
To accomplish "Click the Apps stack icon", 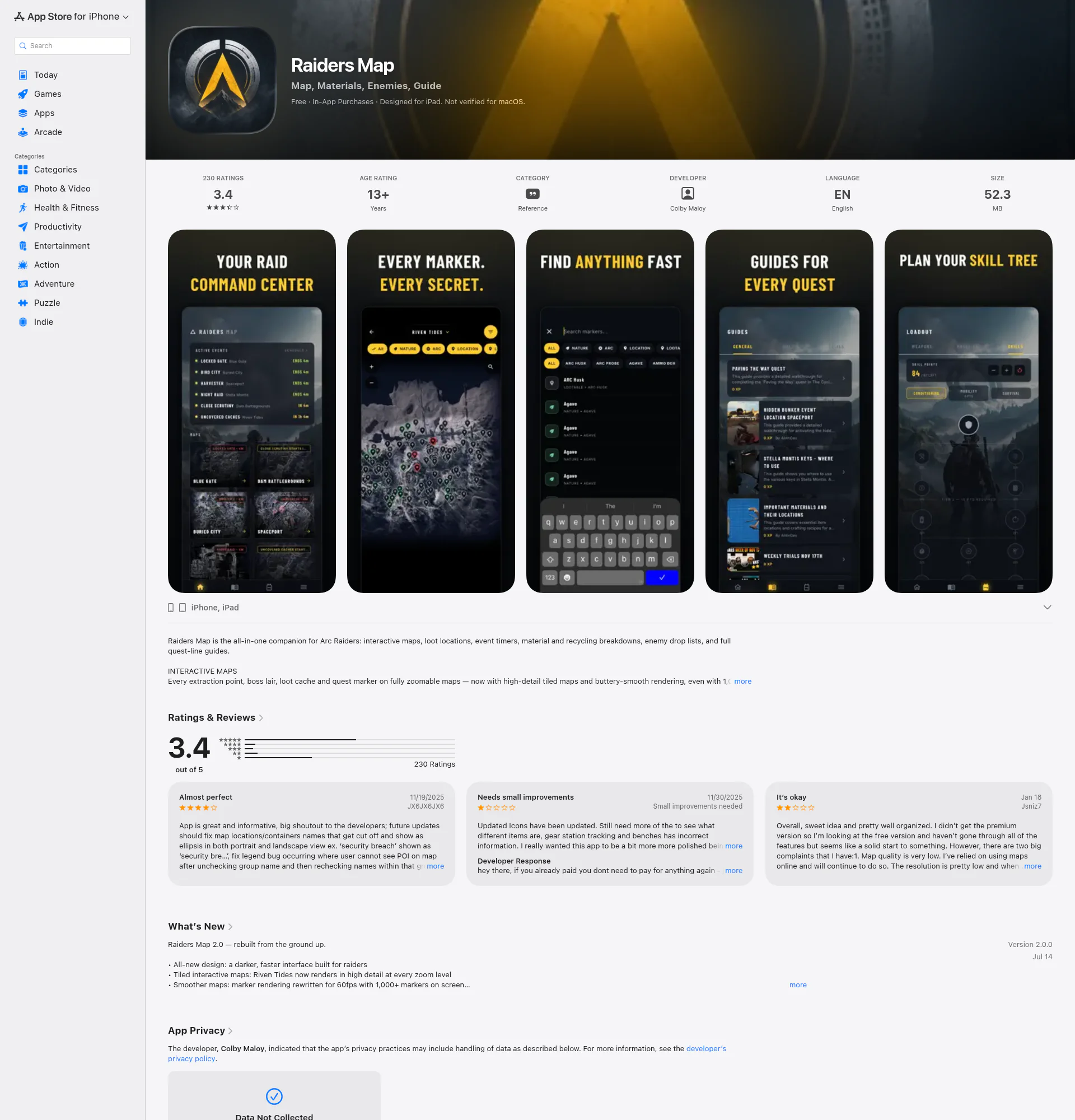I will pyautogui.click(x=23, y=113).
